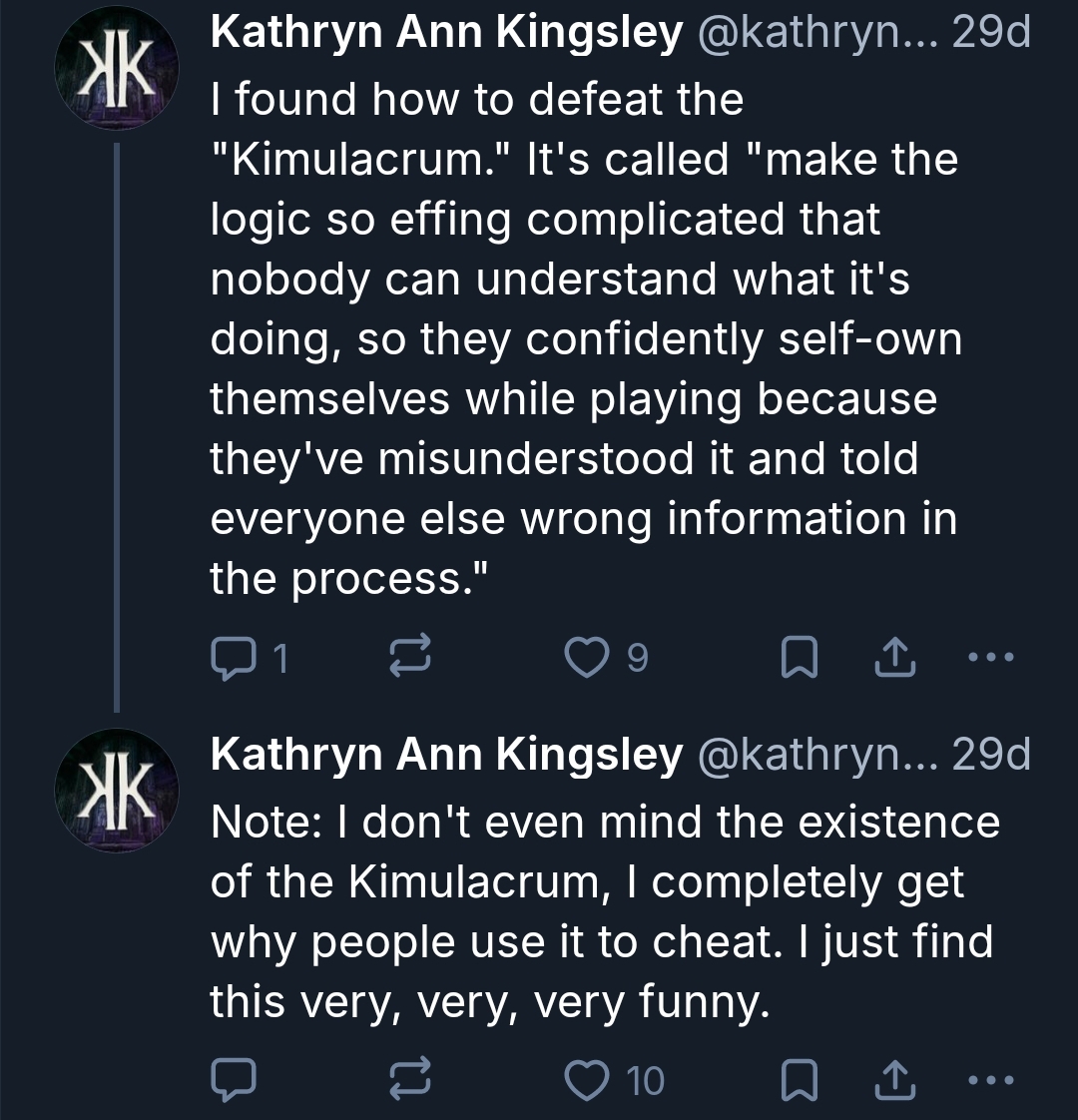Open the KK avatar on the first post

[x=117, y=69]
